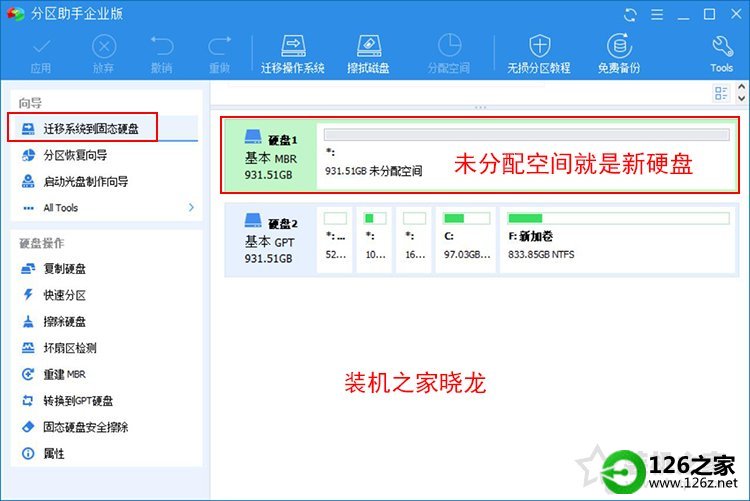
Task: Click the 迁移系统到固态硬盘 disk icon
Action: click(x=28, y=128)
